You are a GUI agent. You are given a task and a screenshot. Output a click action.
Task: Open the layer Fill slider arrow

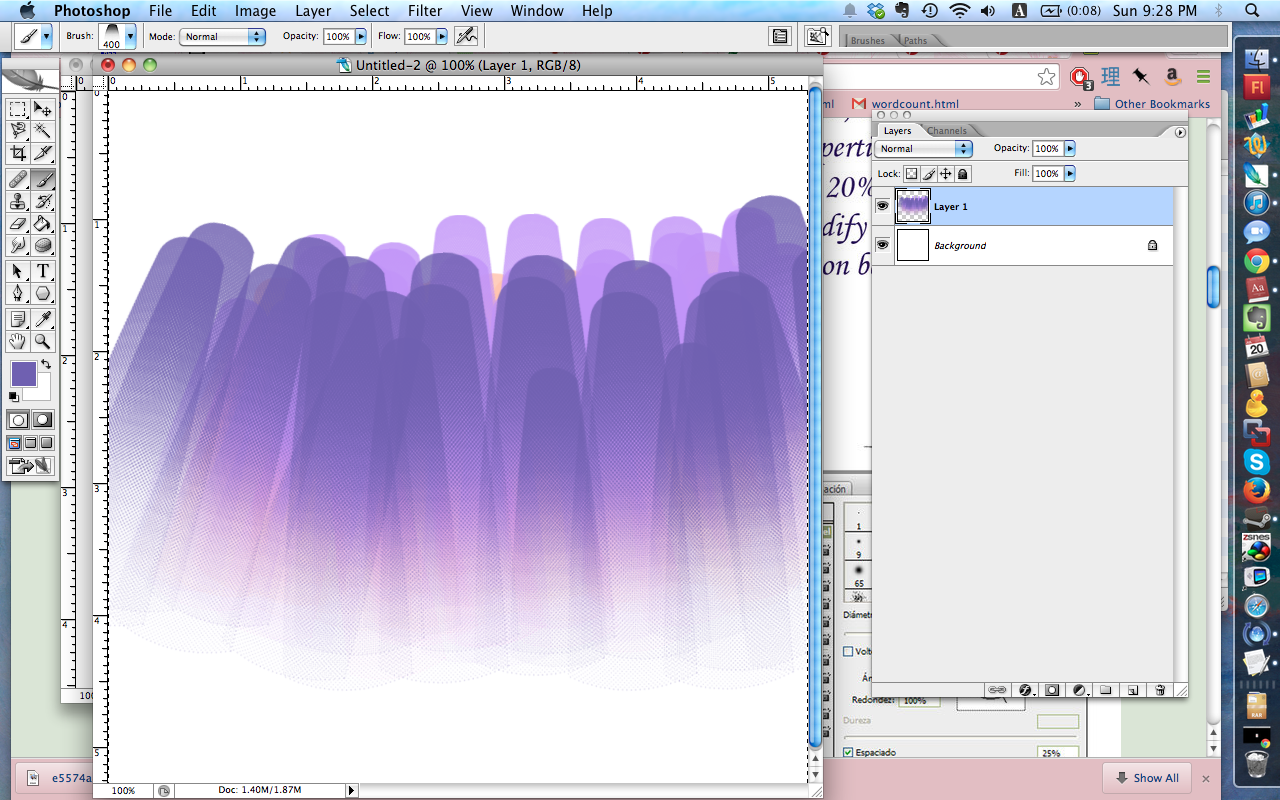click(x=1070, y=174)
